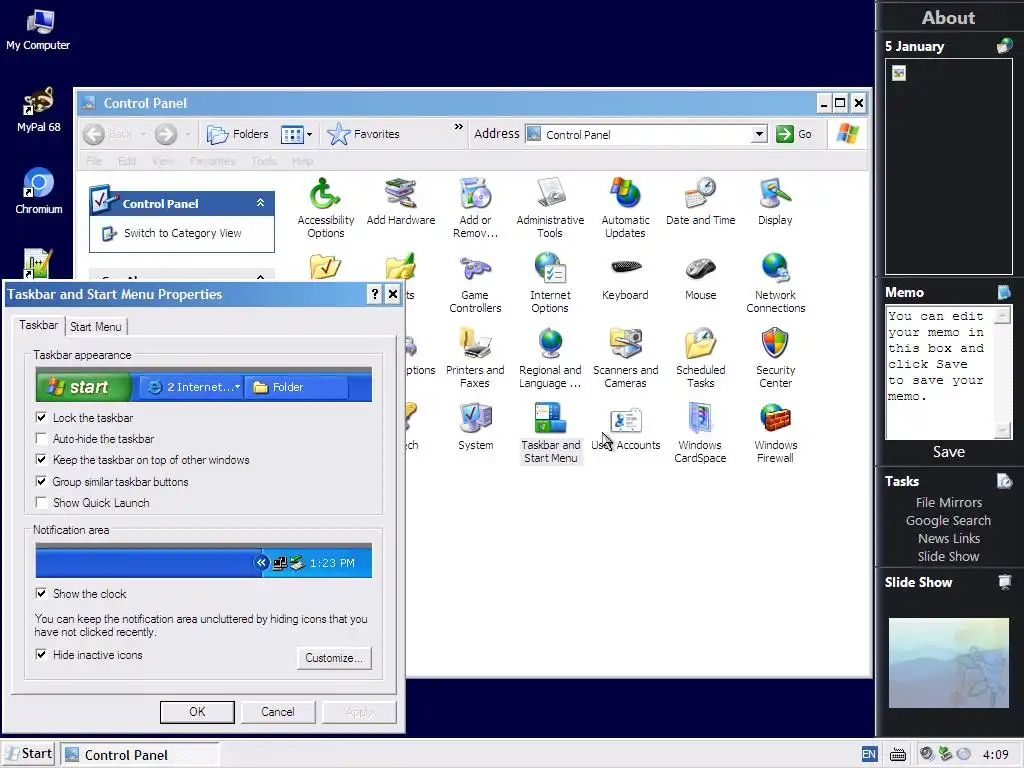Open the File menu in Control Panel
The width and height of the screenshot is (1024, 768).
coord(94,161)
